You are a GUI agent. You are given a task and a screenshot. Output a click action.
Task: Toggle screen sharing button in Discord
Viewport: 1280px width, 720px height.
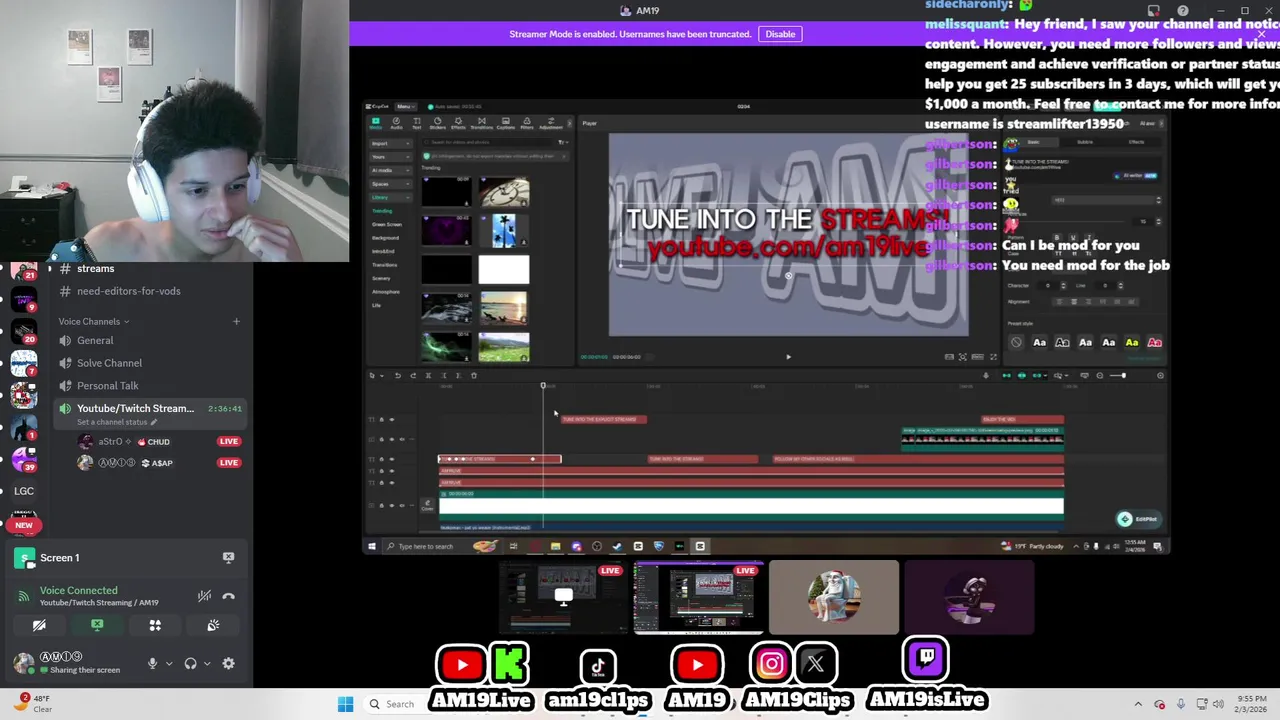97,625
